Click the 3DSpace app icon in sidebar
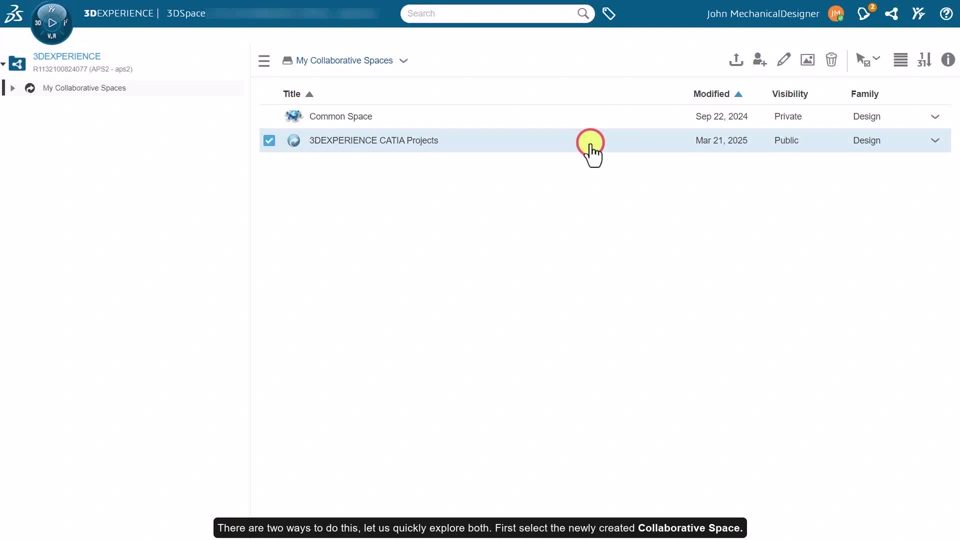This screenshot has width=960, height=540. click(17, 63)
